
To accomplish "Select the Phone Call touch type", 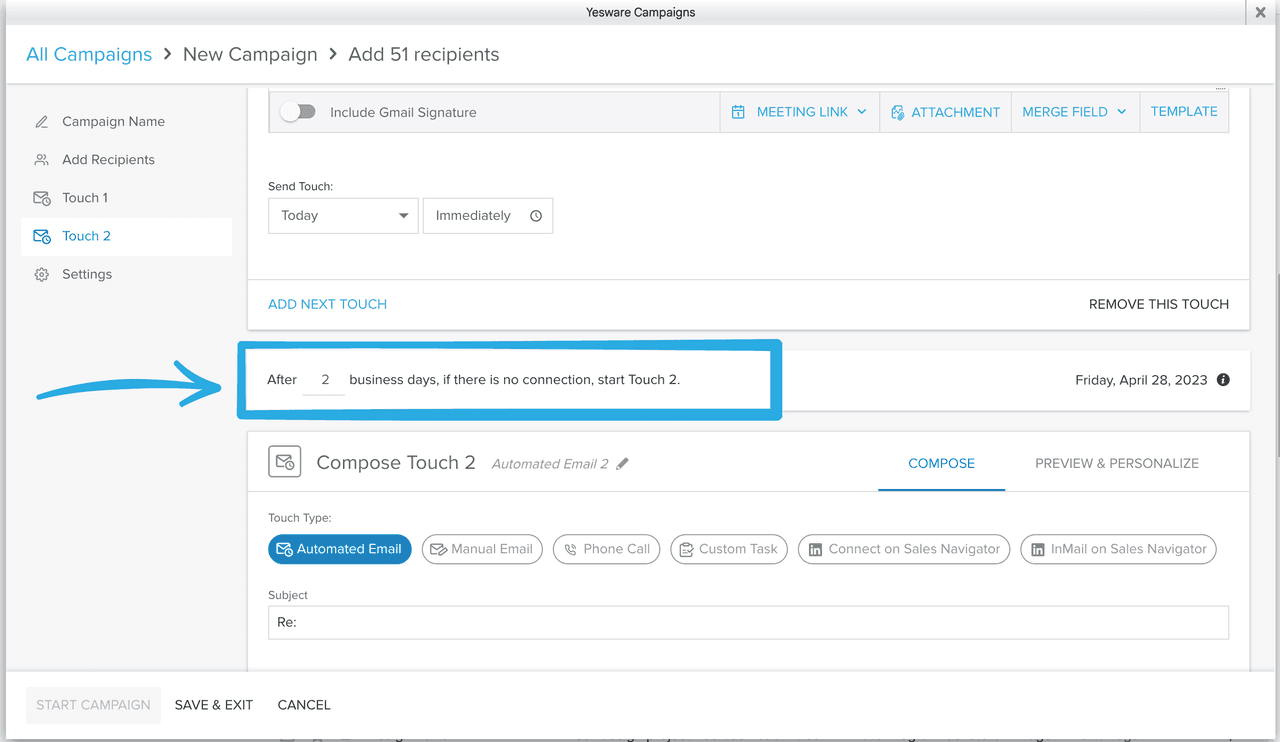I will (606, 549).
